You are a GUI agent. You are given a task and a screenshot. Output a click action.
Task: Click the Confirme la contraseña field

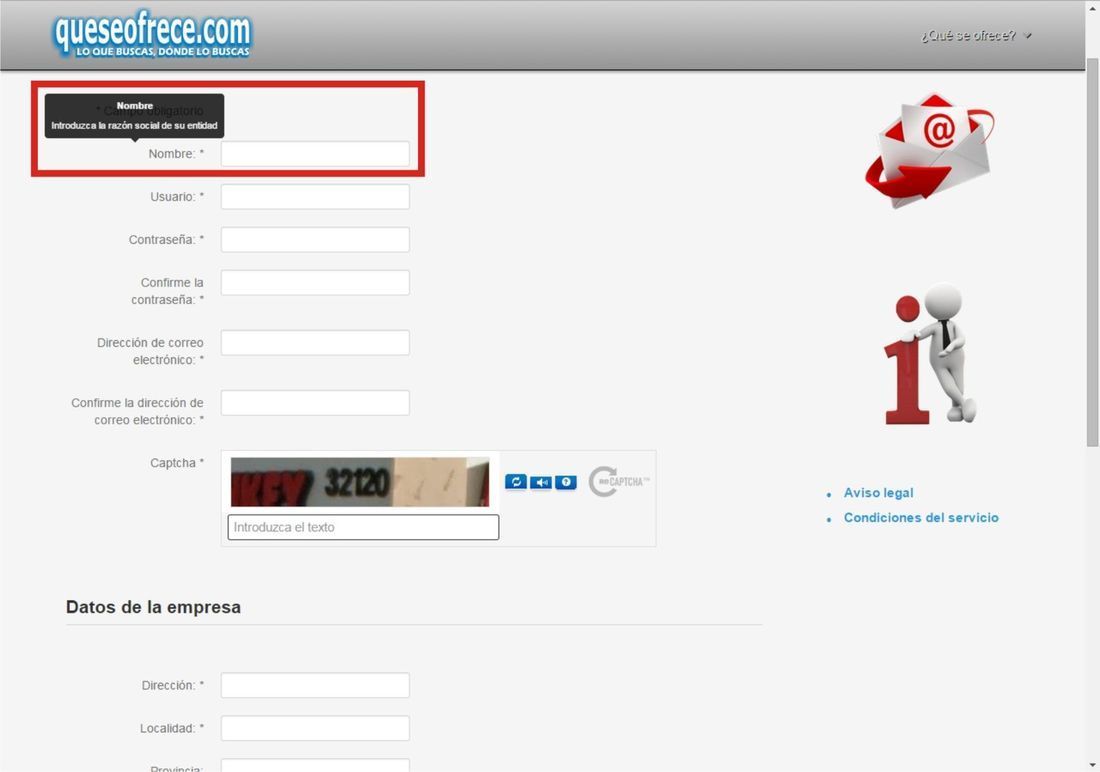[x=315, y=283]
